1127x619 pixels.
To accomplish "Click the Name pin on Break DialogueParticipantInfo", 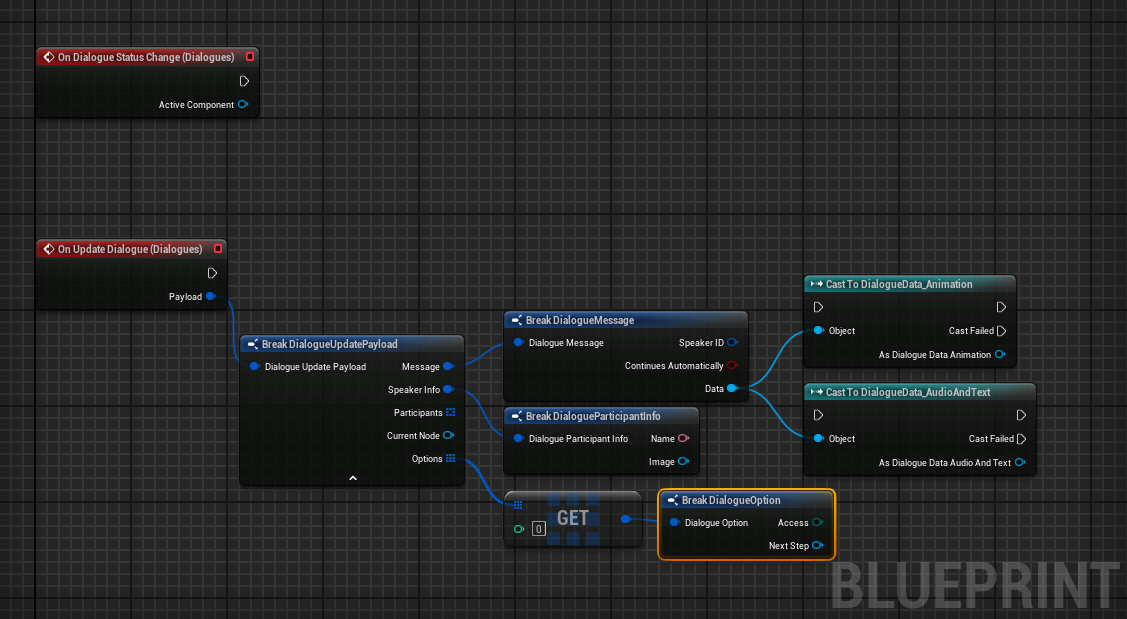I will [x=683, y=438].
